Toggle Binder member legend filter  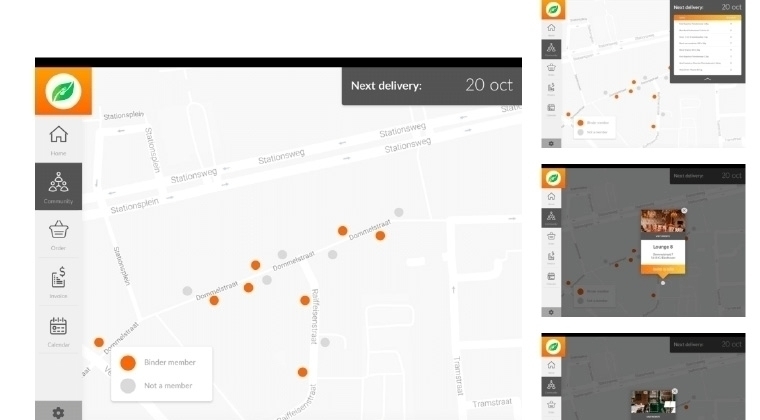(x=129, y=362)
